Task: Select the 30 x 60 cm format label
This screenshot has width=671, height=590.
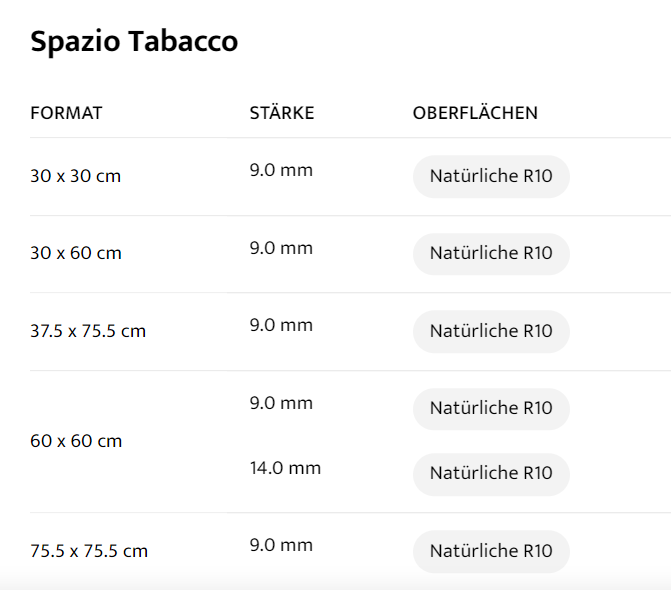Action: tap(76, 253)
